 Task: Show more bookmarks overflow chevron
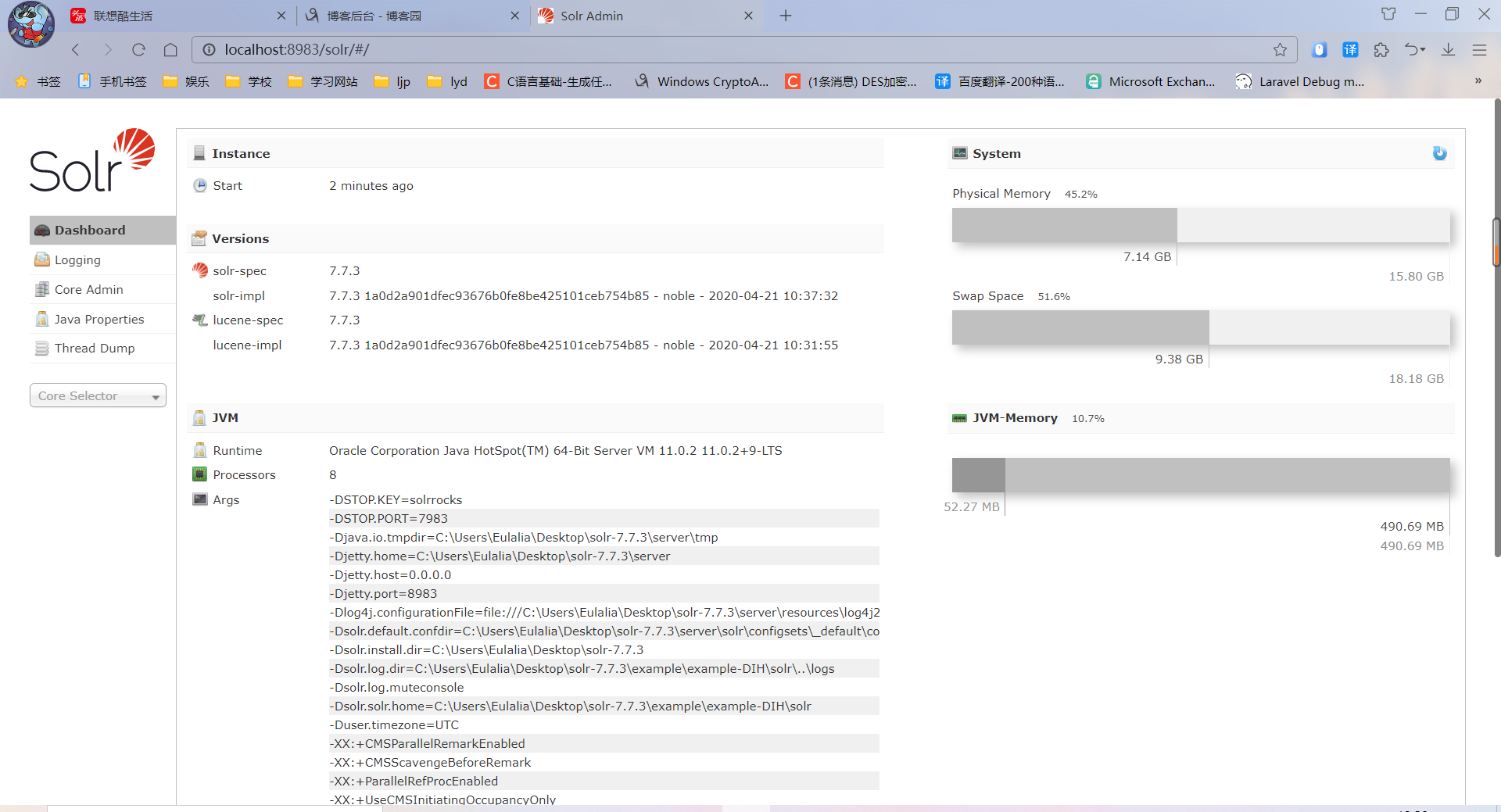pyautogui.click(x=1478, y=81)
